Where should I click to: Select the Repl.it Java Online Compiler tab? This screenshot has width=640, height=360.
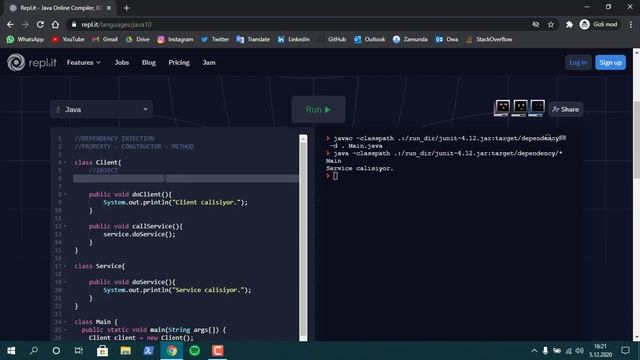[x=60, y=8]
